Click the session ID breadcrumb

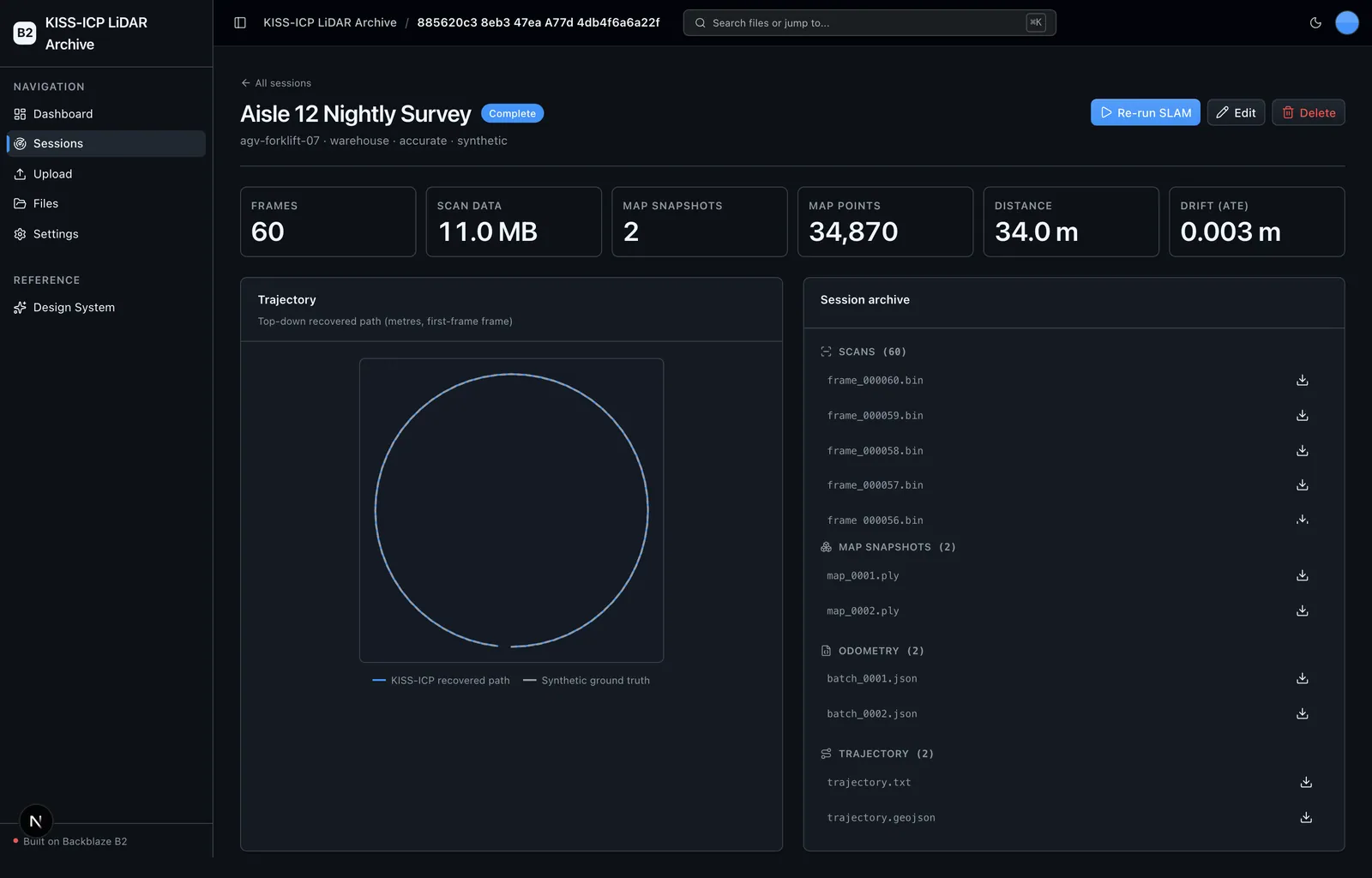click(539, 22)
